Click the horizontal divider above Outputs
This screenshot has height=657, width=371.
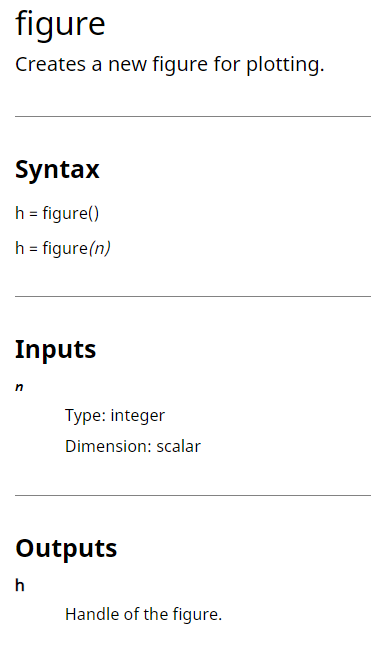(x=193, y=495)
